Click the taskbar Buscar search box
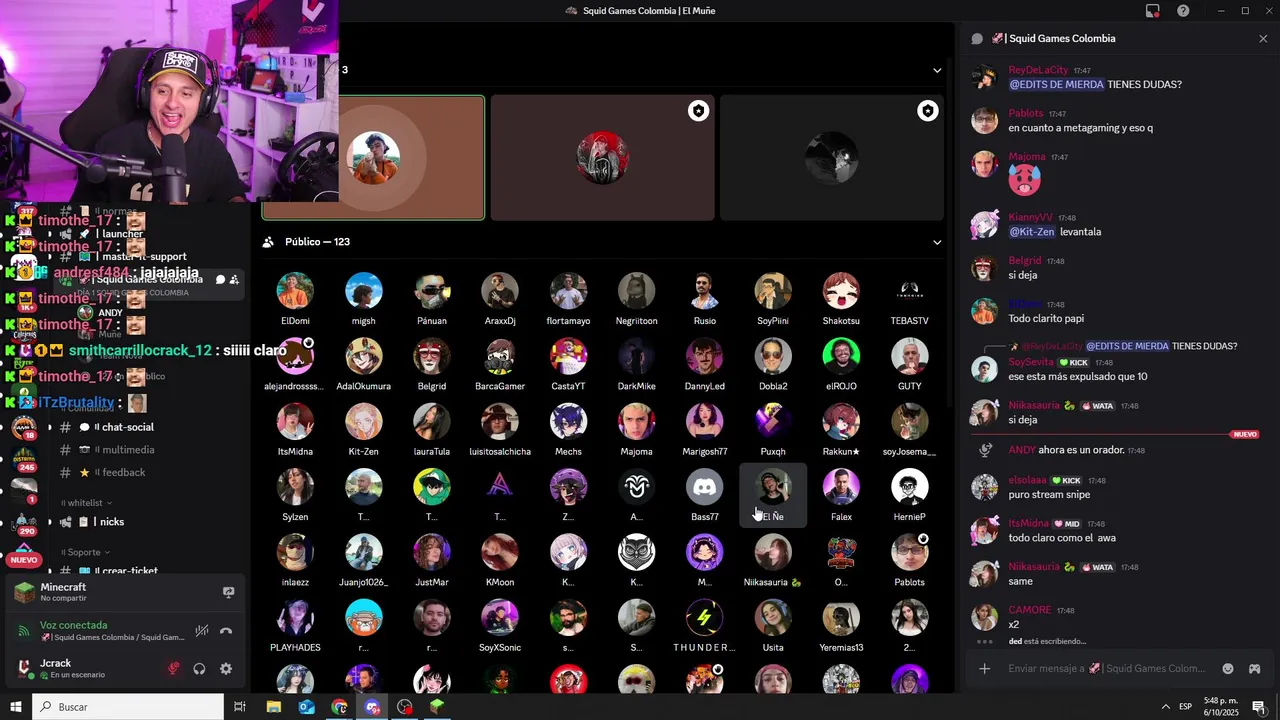 (x=129, y=707)
